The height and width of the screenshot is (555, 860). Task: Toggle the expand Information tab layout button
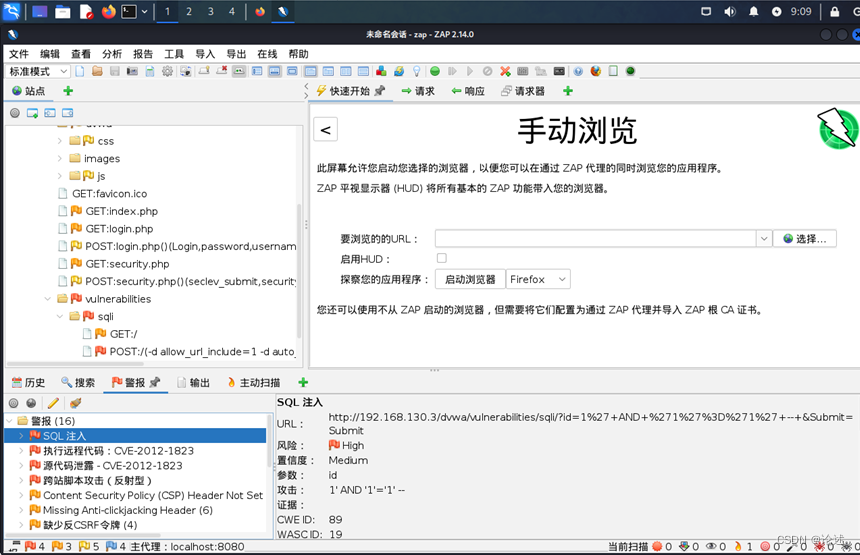[x=275, y=71]
